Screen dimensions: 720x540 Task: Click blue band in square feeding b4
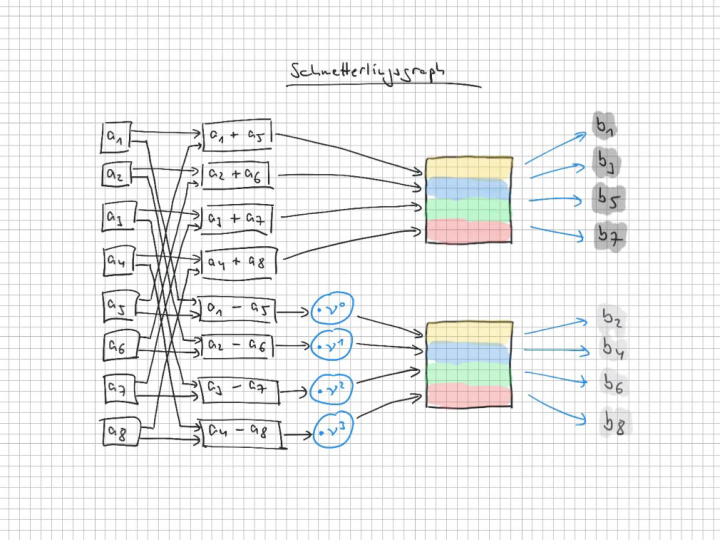pos(469,353)
